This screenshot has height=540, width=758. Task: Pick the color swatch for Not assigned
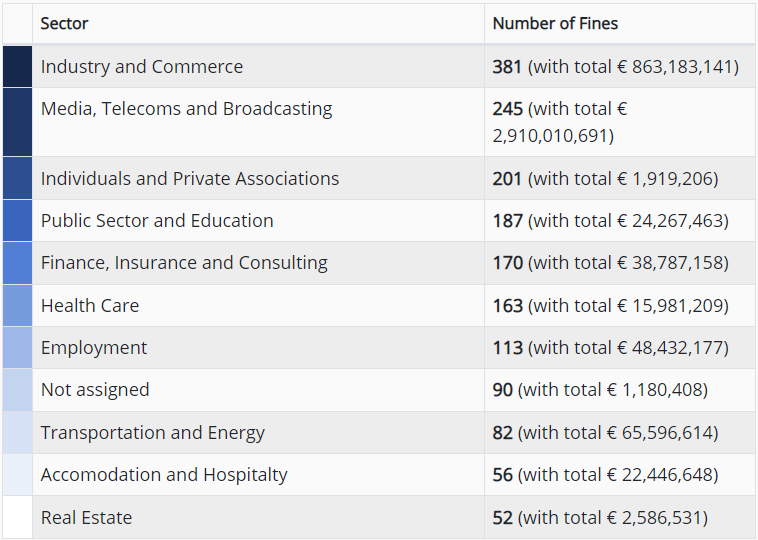click(18, 390)
